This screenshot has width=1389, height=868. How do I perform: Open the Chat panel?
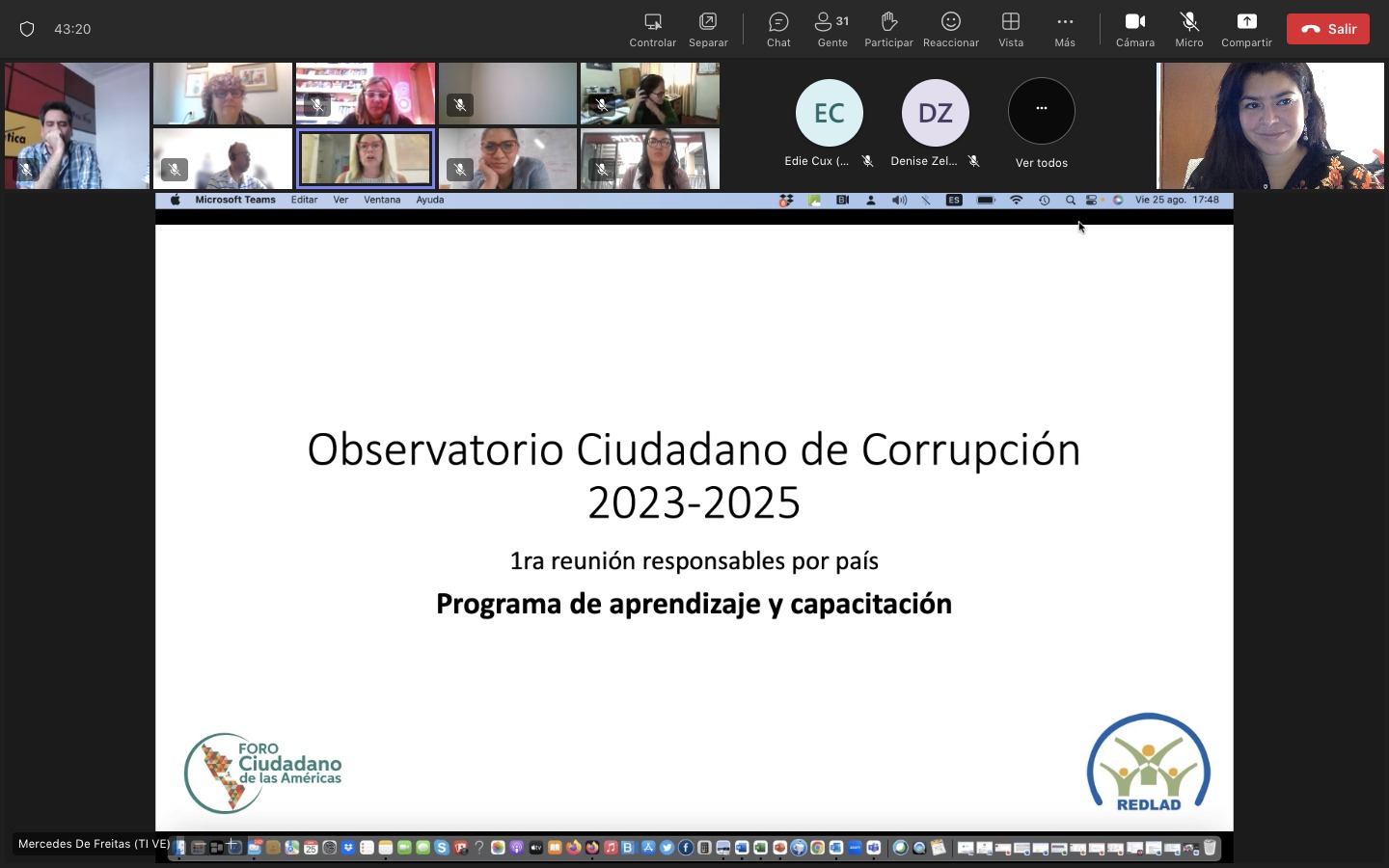pyautogui.click(x=778, y=29)
